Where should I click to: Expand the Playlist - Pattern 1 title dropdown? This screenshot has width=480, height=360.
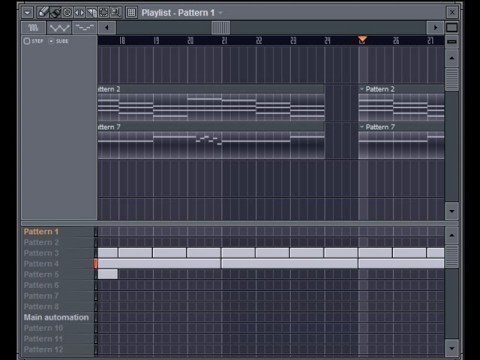(x=221, y=13)
